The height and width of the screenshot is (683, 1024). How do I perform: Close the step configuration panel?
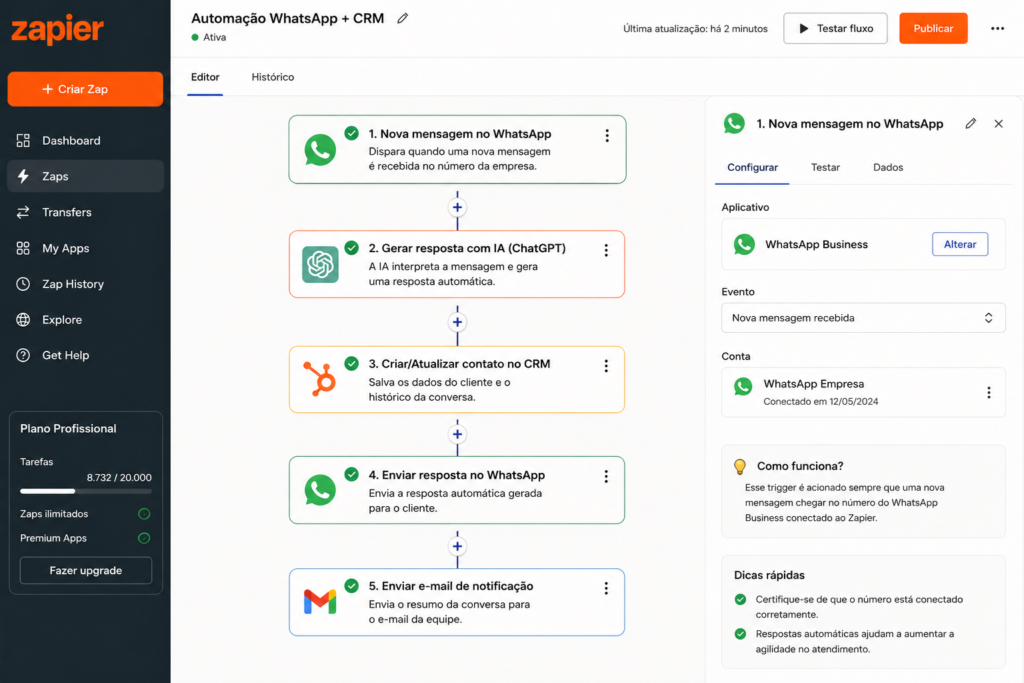tap(999, 123)
